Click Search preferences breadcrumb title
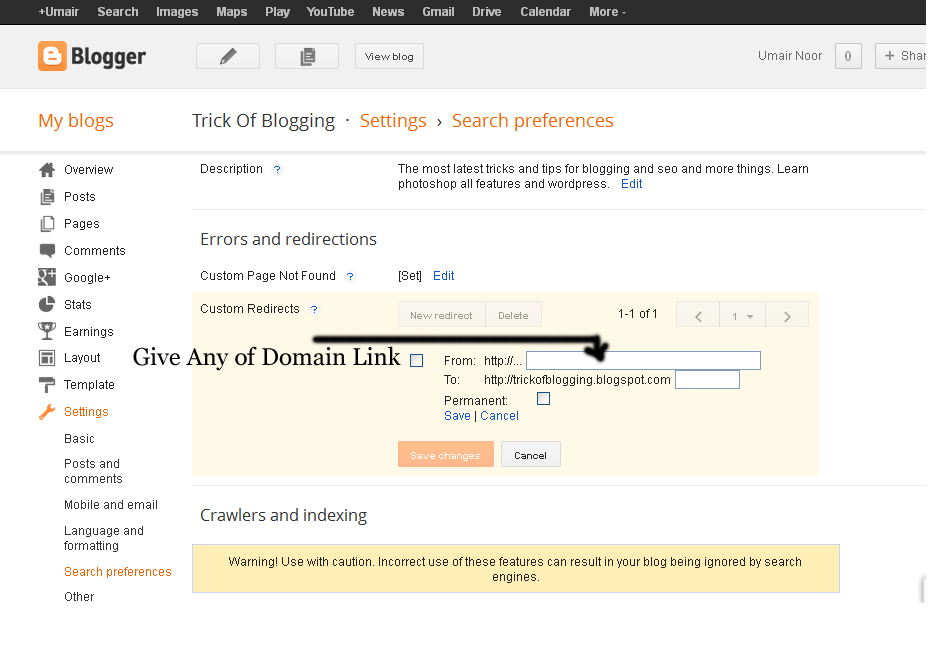The height and width of the screenshot is (650, 940). 532,121
